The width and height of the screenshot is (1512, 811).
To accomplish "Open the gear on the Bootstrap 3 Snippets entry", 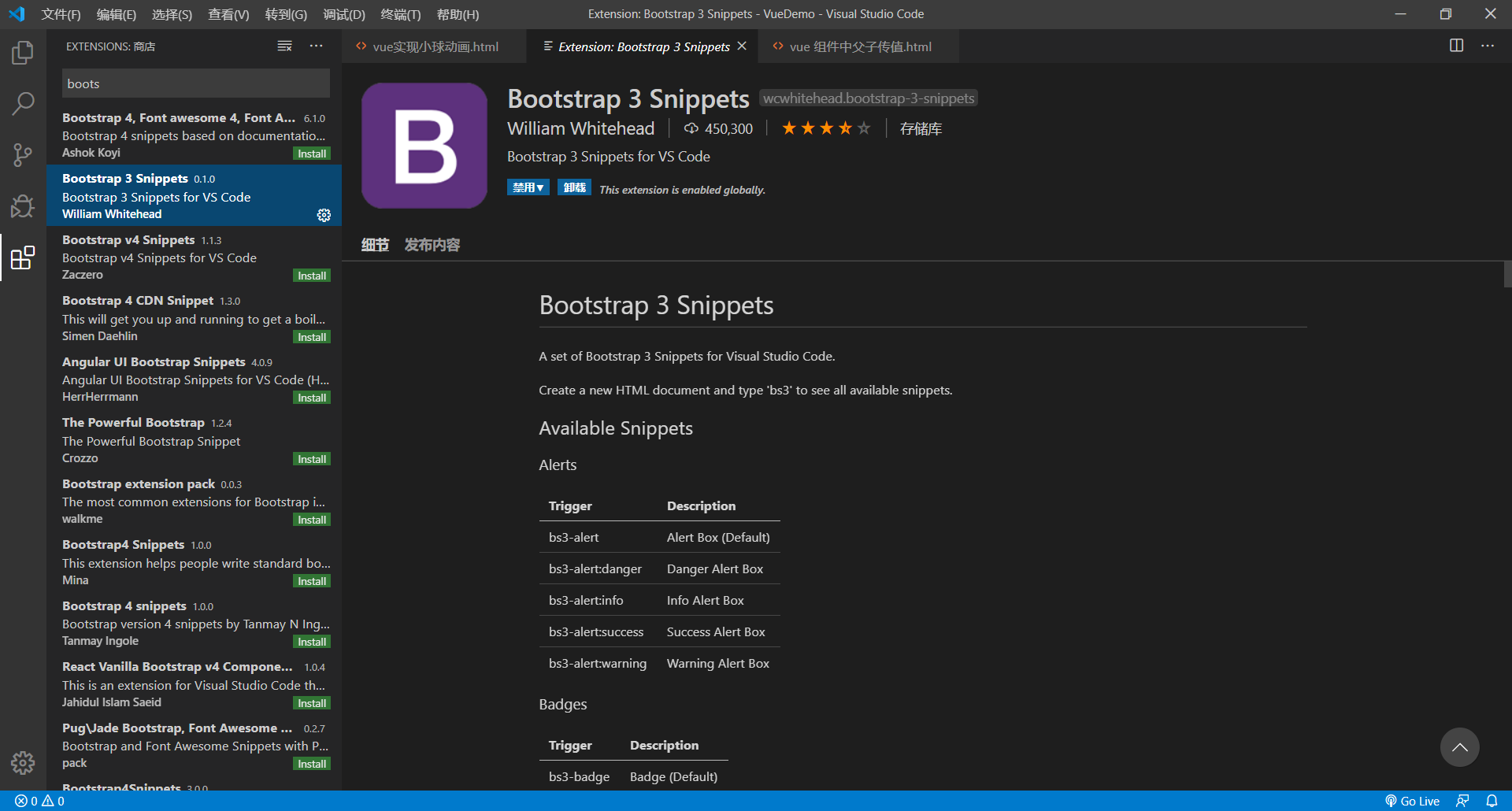I will (x=324, y=215).
